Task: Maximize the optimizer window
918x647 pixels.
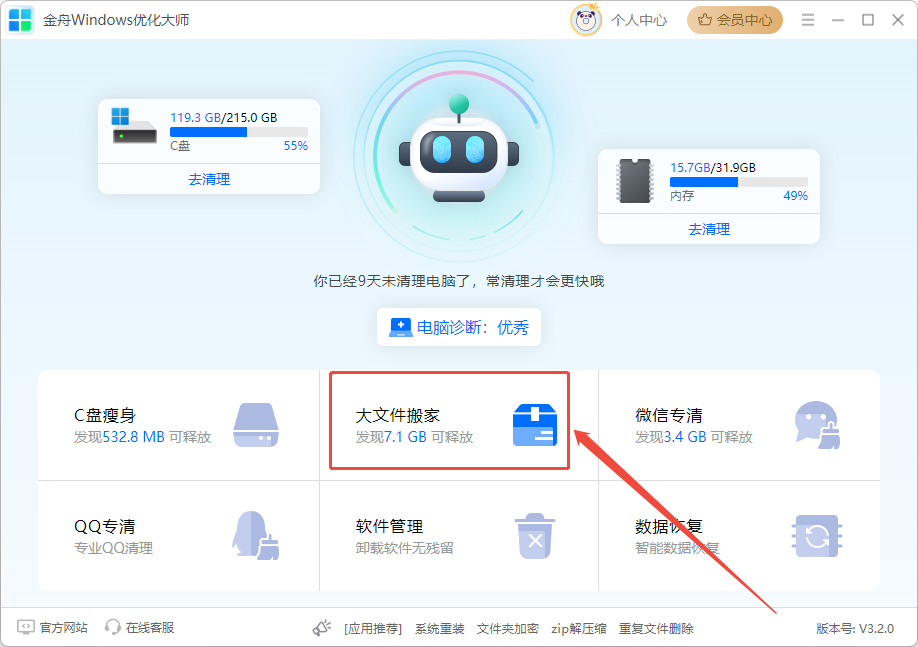Action: (x=868, y=20)
